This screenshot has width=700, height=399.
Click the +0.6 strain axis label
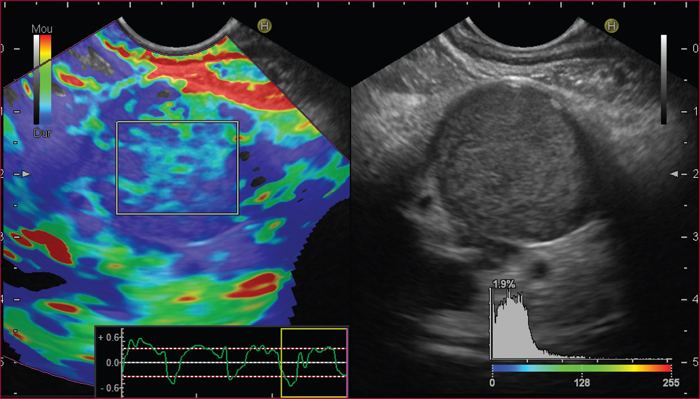108,338
